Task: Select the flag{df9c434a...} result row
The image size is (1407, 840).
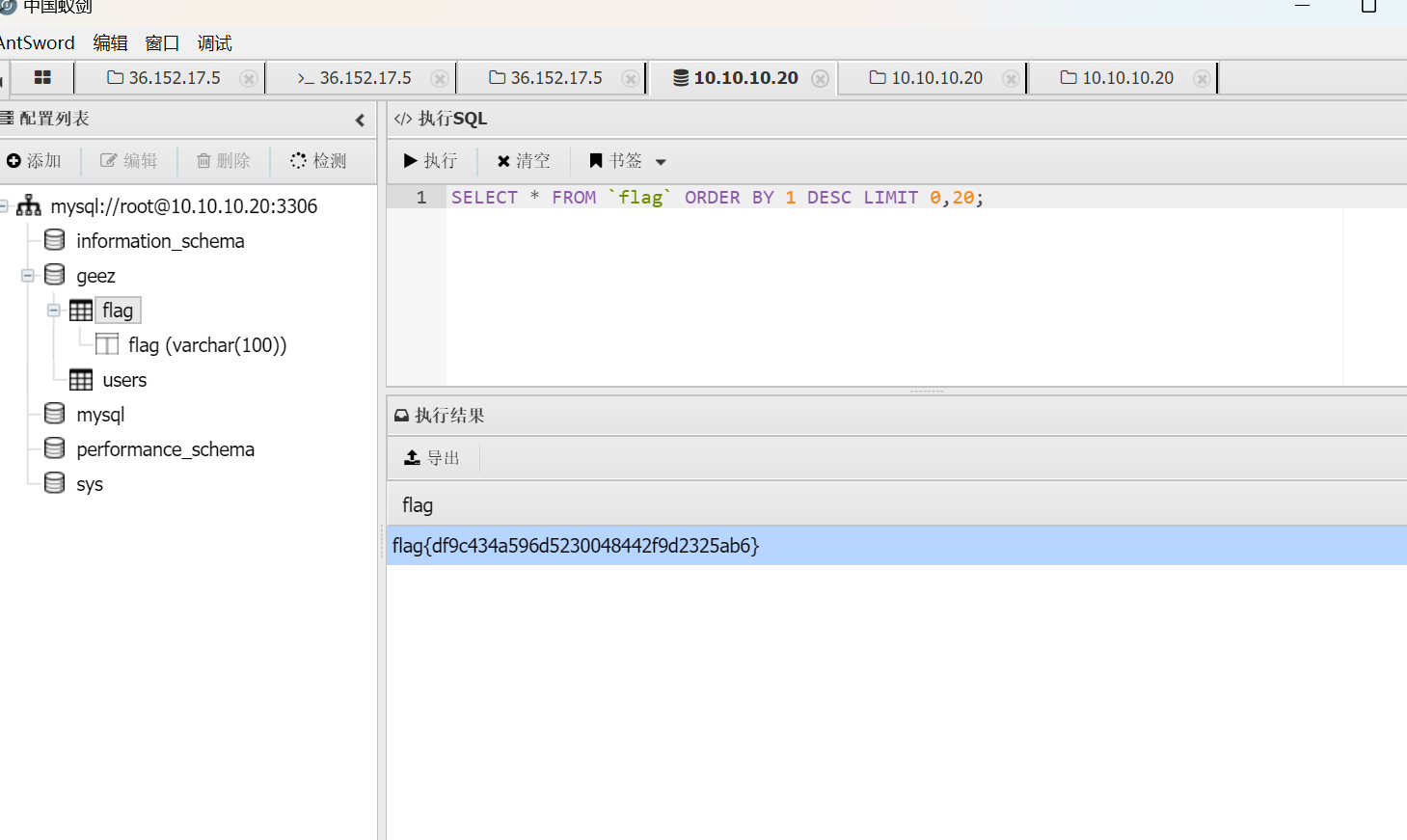Action: (897, 546)
